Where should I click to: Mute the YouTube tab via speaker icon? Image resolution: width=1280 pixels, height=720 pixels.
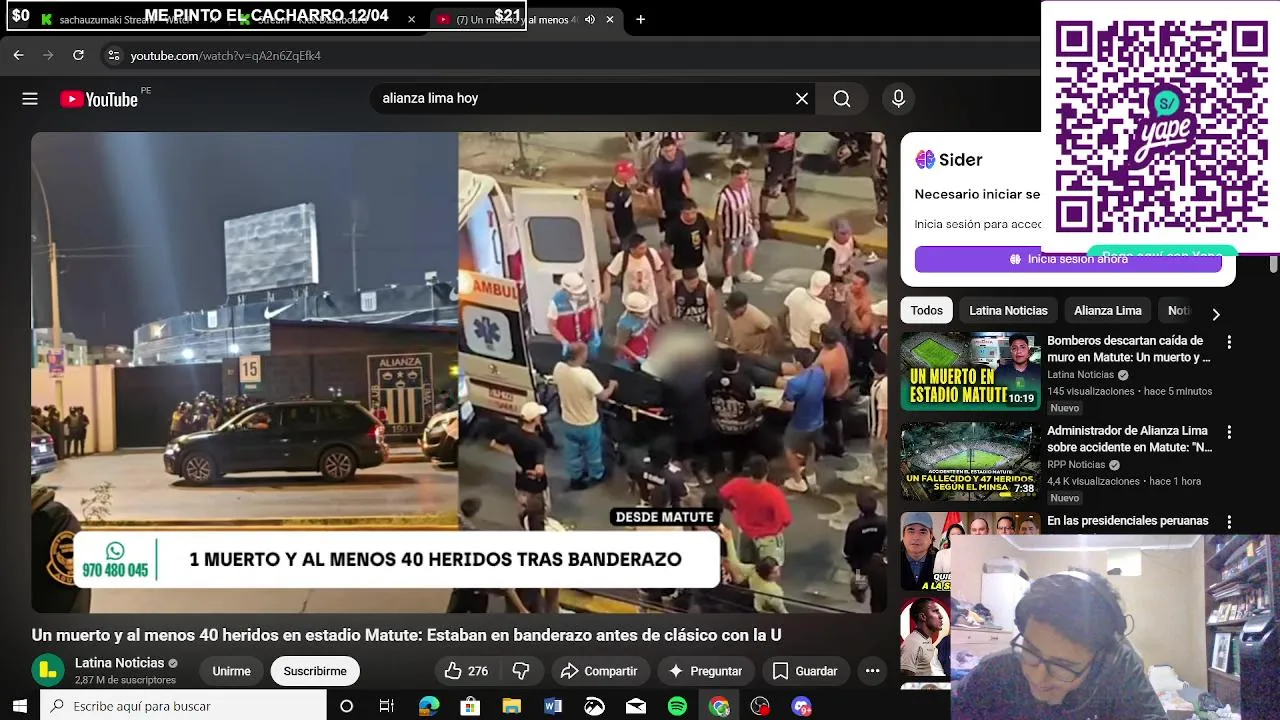(x=590, y=19)
